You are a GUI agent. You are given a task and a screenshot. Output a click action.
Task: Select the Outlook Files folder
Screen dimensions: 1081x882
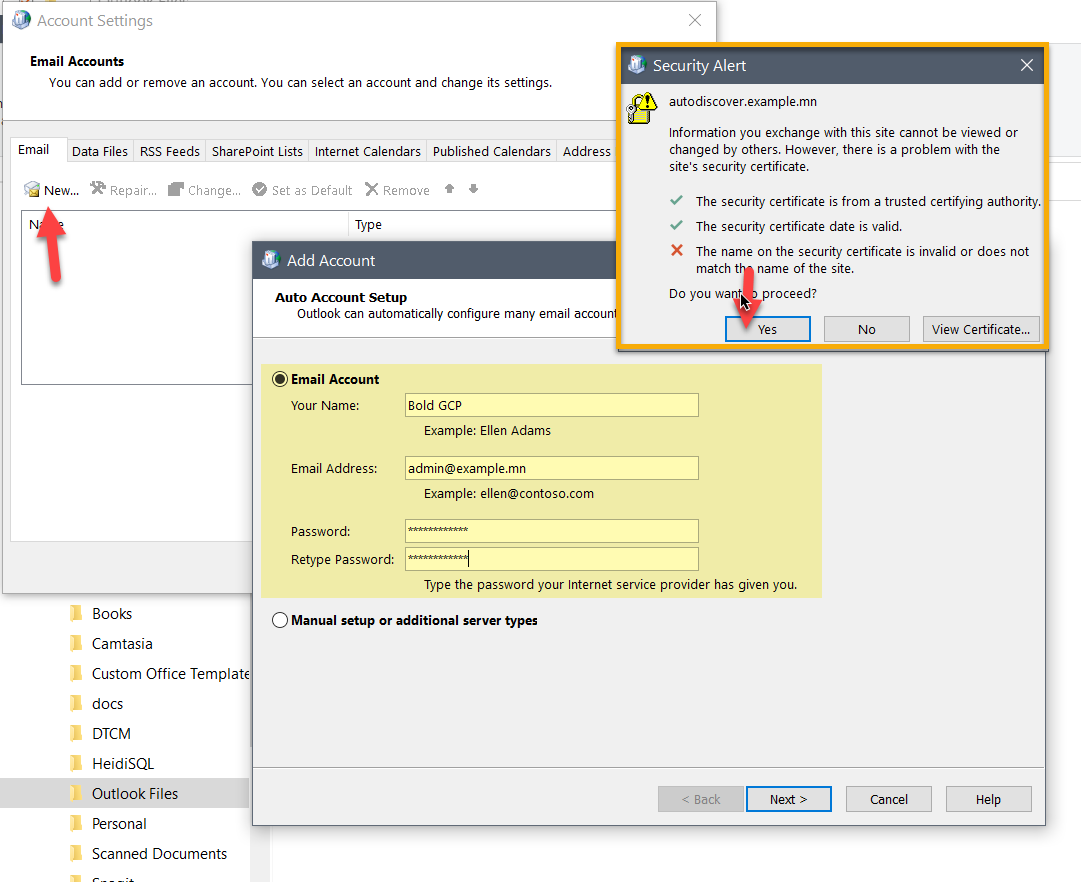(x=135, y=794)
